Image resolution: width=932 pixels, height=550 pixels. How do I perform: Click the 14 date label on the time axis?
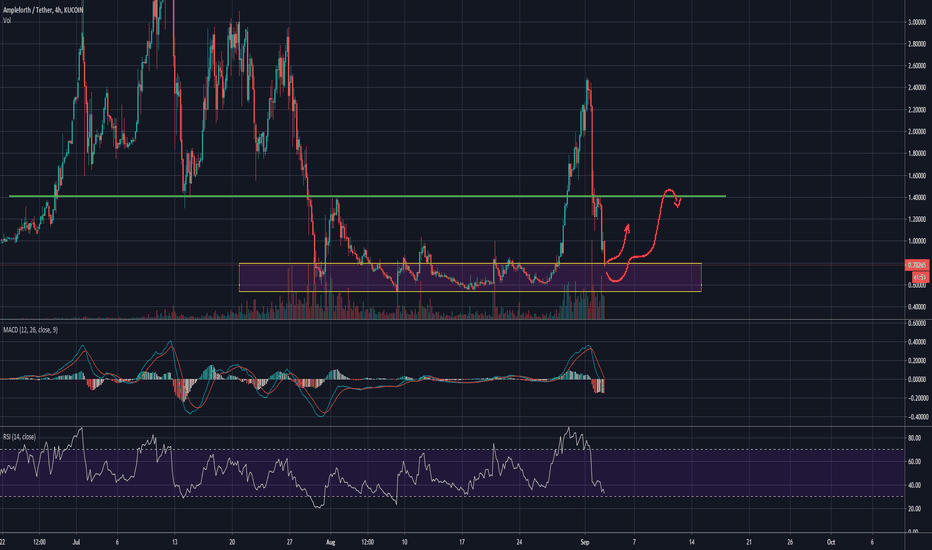point(692,542)
